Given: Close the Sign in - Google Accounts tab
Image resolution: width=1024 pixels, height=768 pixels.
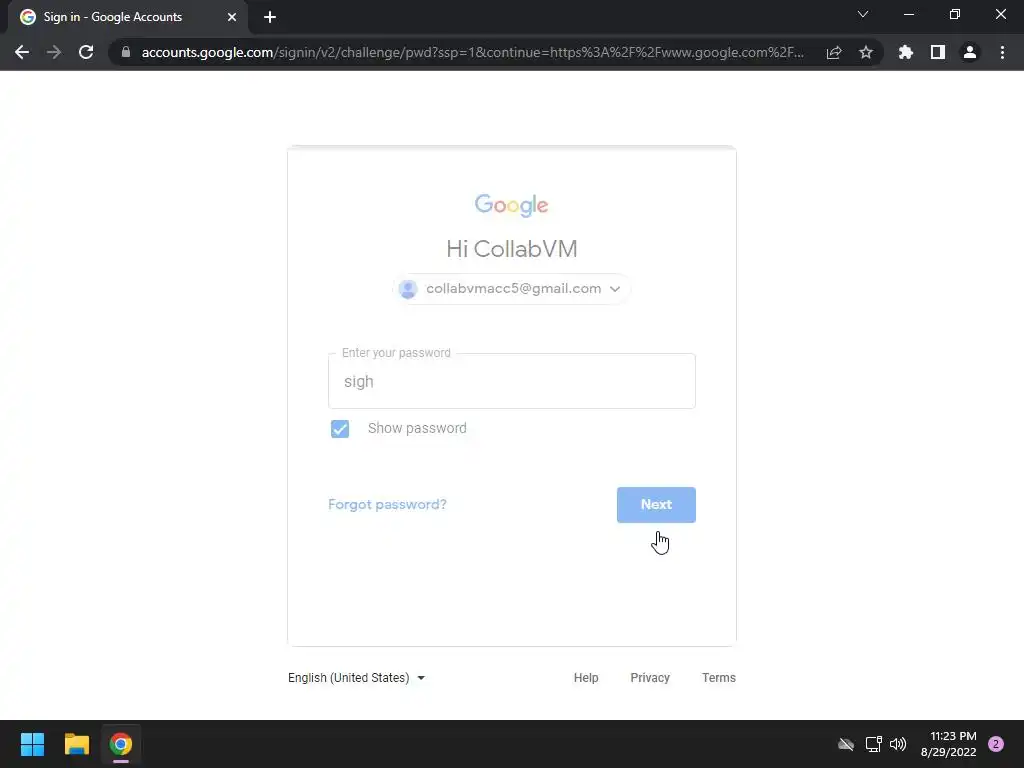Looking at the screenshot, I should tap(232, 17).
